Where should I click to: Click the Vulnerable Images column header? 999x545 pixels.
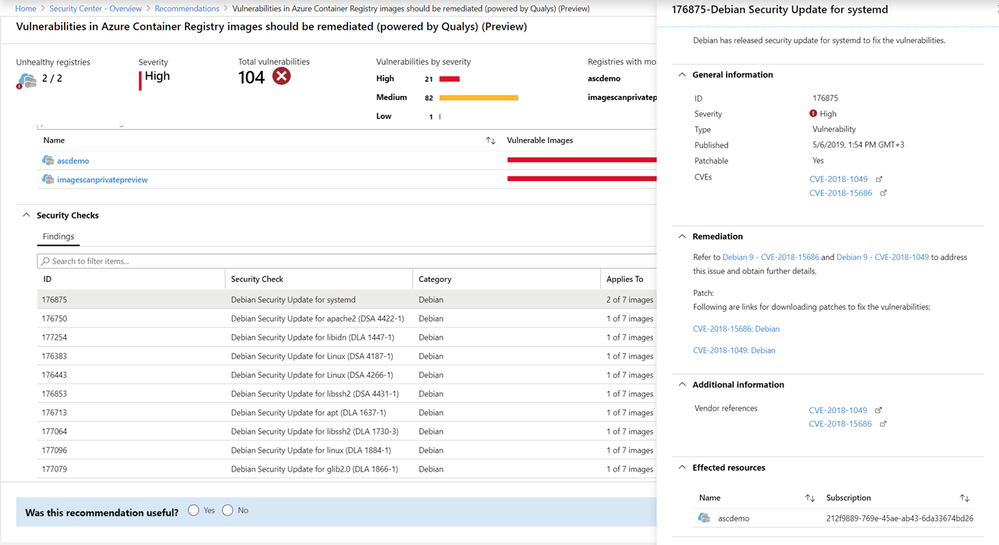(540, 140)
